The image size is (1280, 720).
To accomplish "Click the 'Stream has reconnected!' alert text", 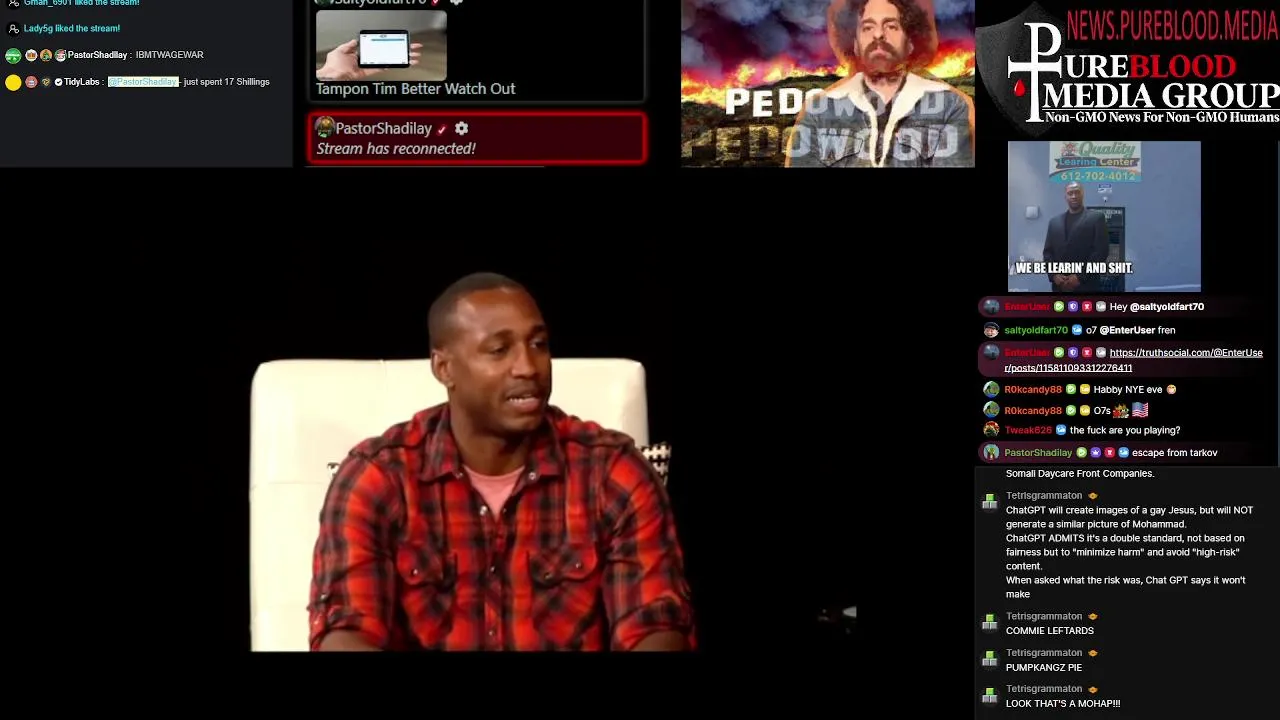I will point(396,149).
